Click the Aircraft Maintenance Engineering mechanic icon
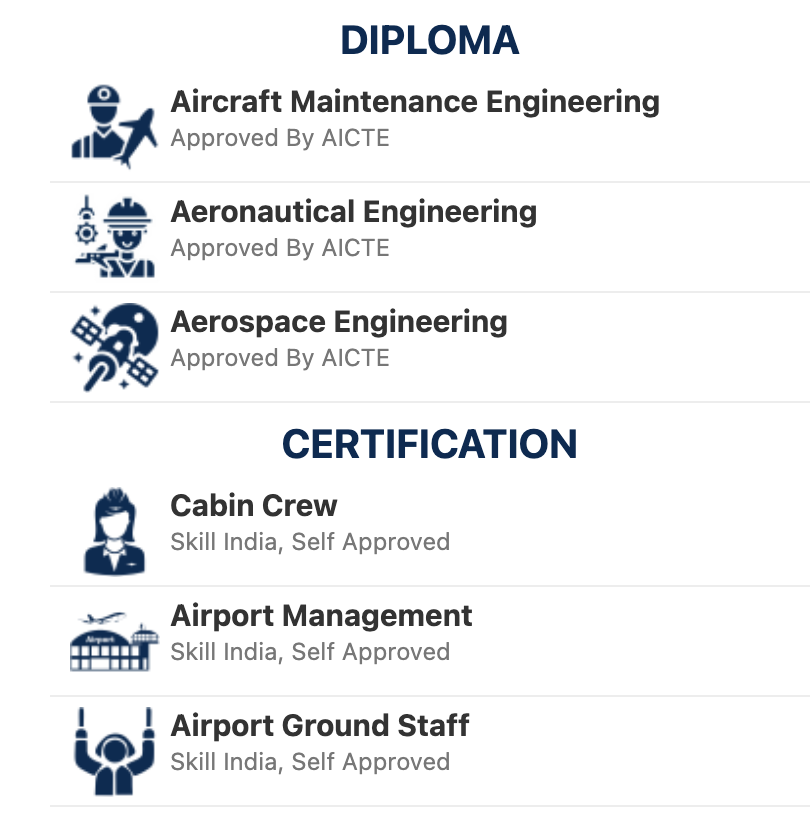The height and width of the screenshot is (828, 812). click(115, 127)
